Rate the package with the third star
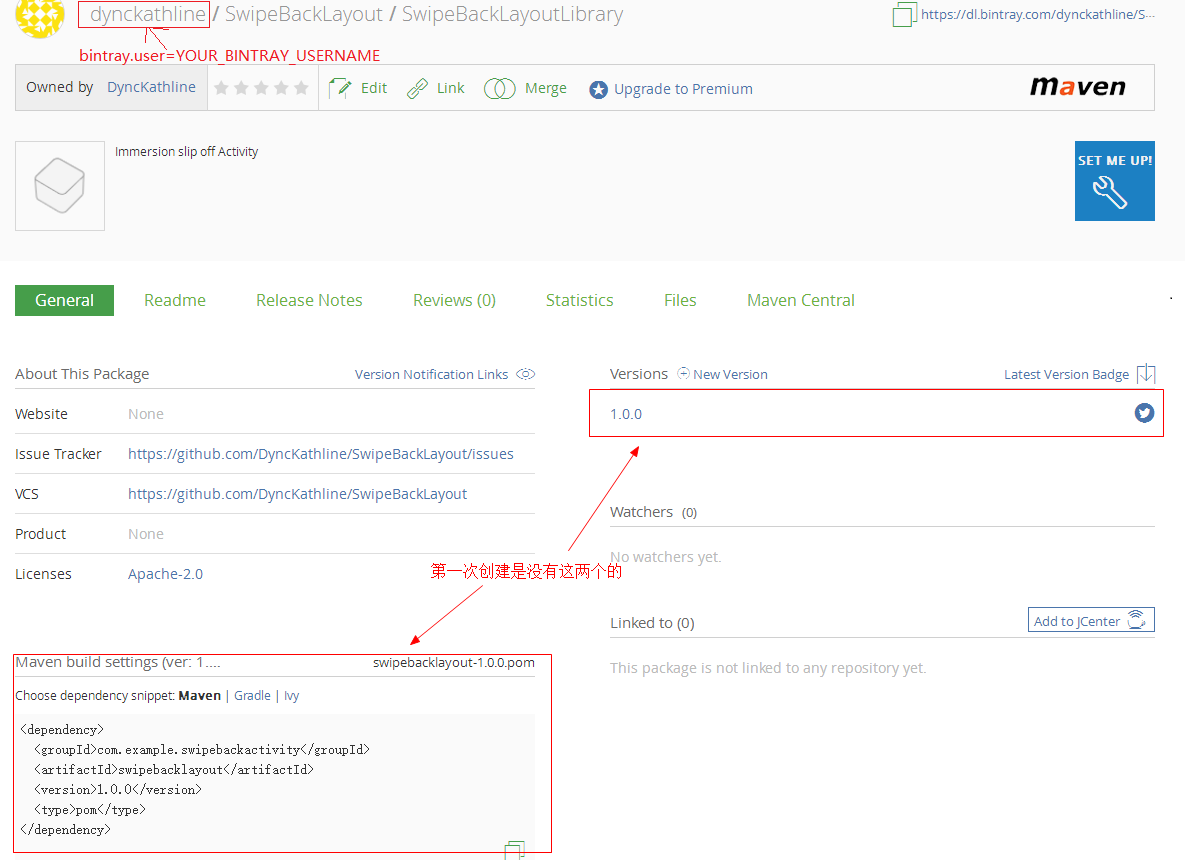 point(261,88)
